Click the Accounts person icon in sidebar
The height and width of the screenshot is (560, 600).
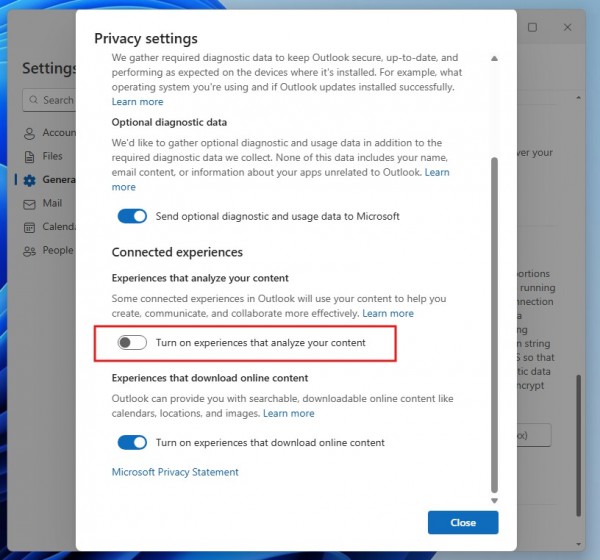[30, 133]
